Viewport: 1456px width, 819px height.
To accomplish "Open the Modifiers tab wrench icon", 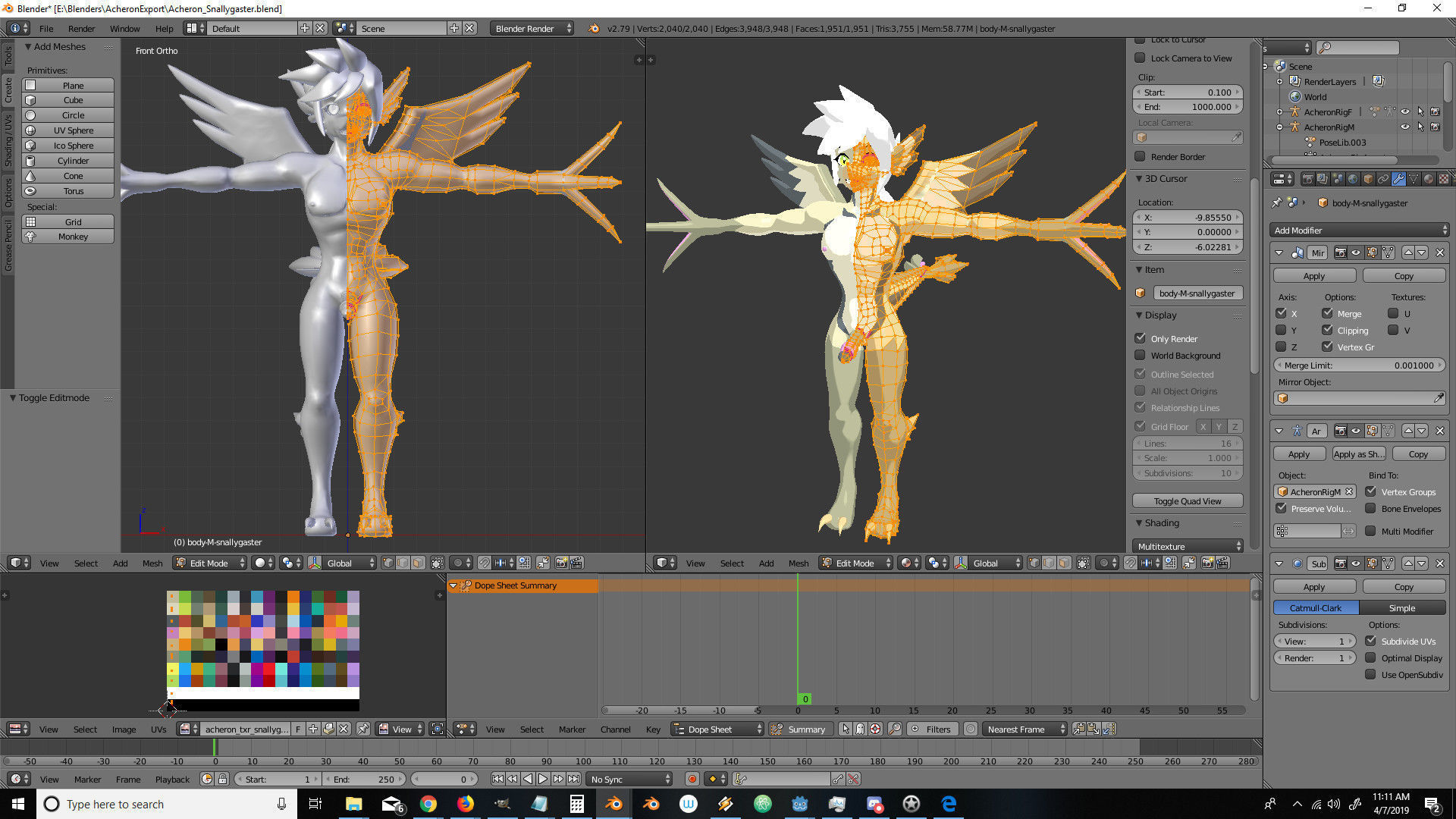I will pos(1398,179).
